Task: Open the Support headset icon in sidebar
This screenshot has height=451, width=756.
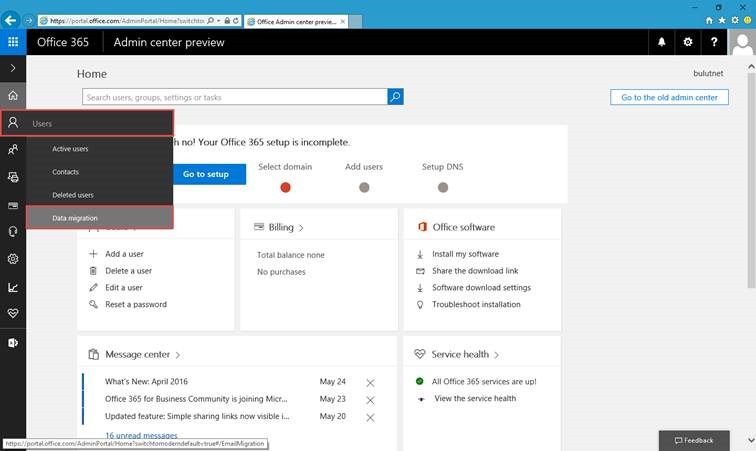Action: point(13,232)
